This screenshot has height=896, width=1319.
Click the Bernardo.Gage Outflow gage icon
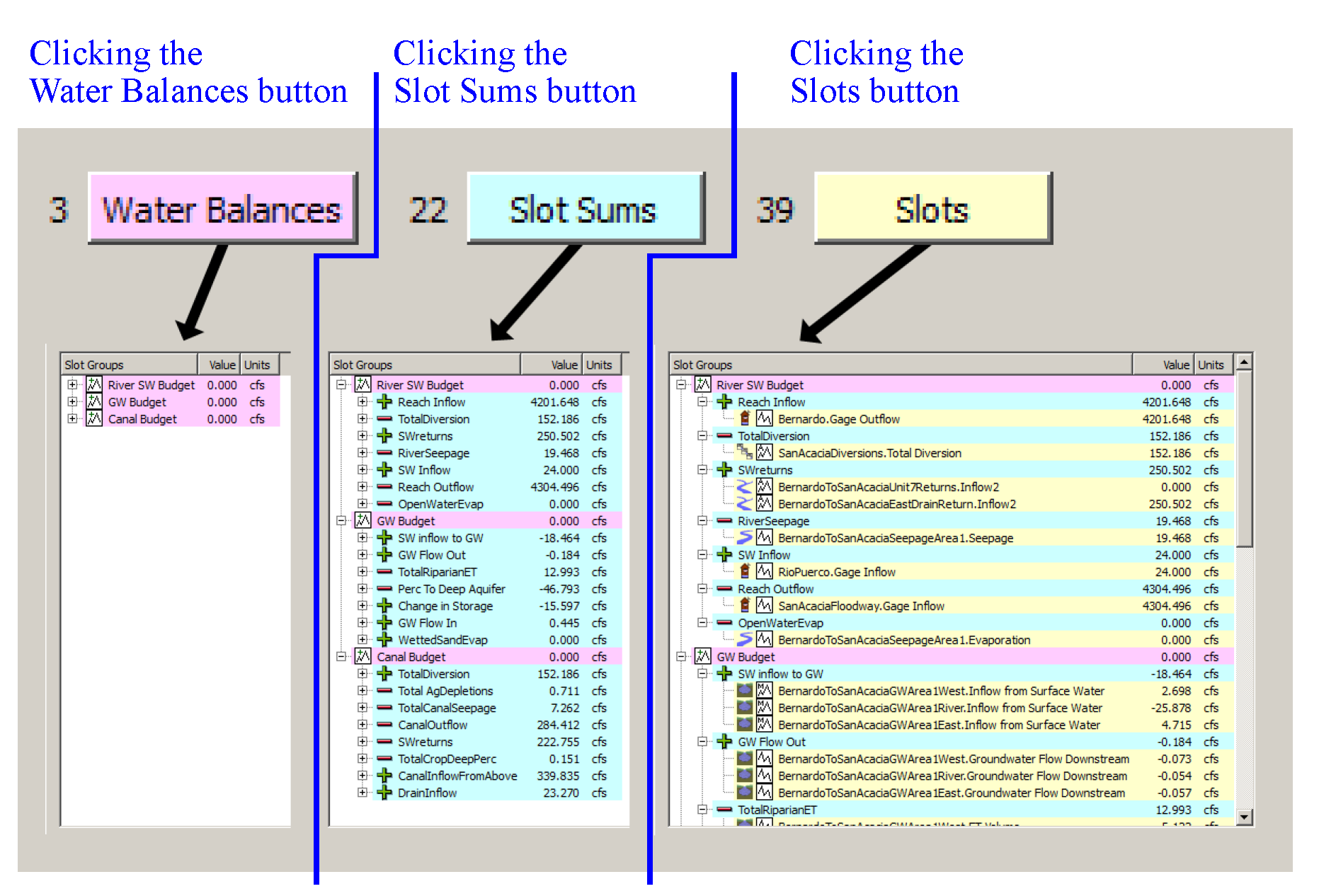[744, 419]
